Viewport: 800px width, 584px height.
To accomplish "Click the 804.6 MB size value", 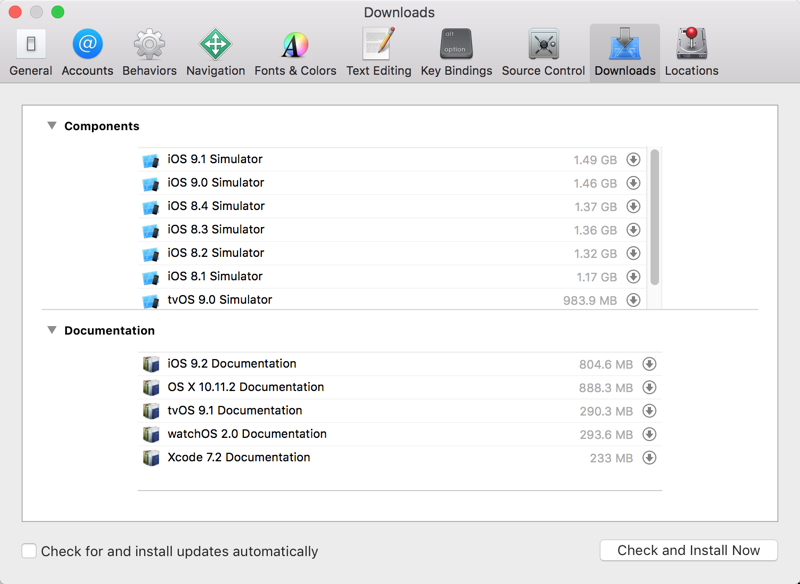I will 606,365.
